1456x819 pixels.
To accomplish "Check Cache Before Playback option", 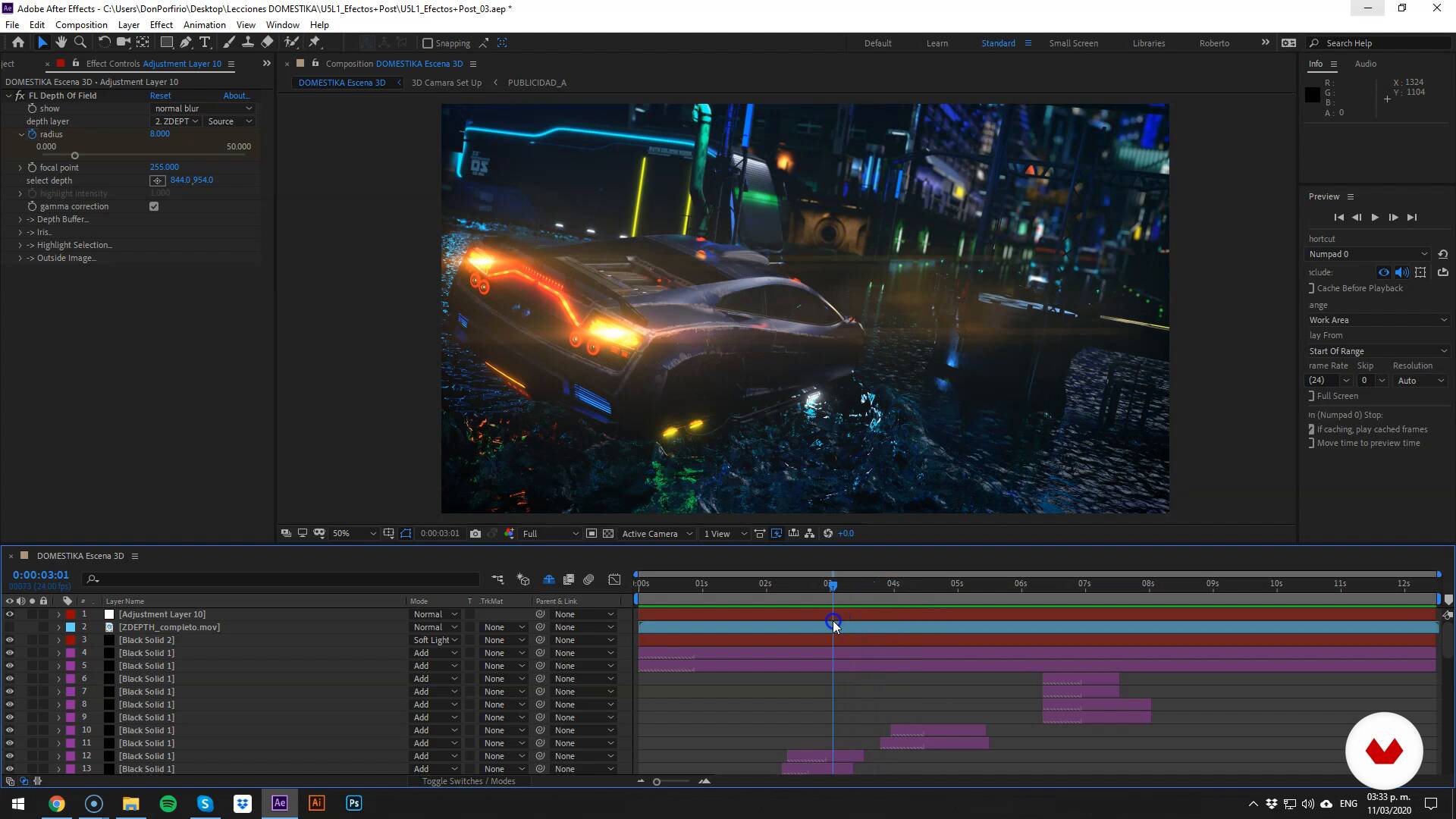I will pyautogui.click(x=1311, y=288).
